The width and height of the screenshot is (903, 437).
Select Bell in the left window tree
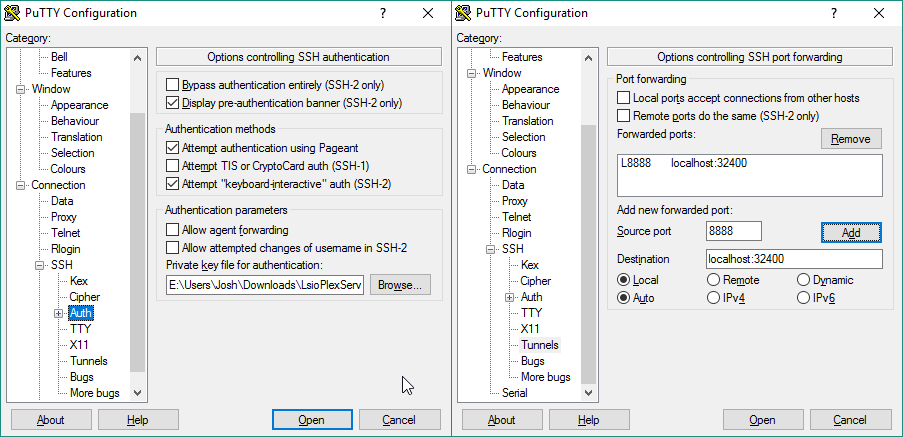[59, 57]
